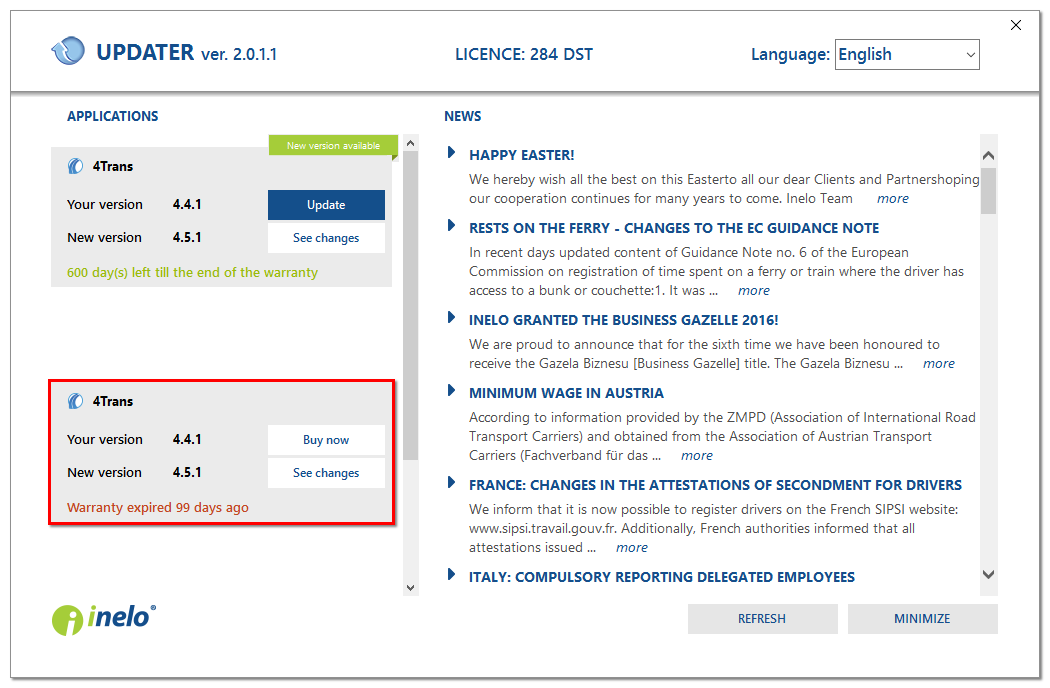The height and width of the screenshot is (688, 1050).
Task: Open the MINIMUM WAGE IN AUSTRIA headline
Action: coord(566,393)
